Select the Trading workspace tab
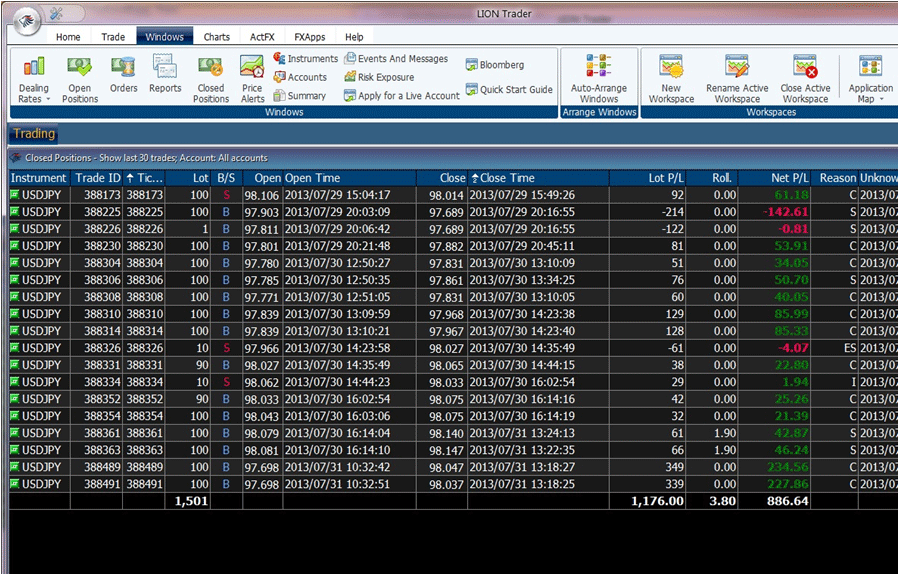Image resolution: width=899 pixels, height=575 pixels. [x=34, y=134]
